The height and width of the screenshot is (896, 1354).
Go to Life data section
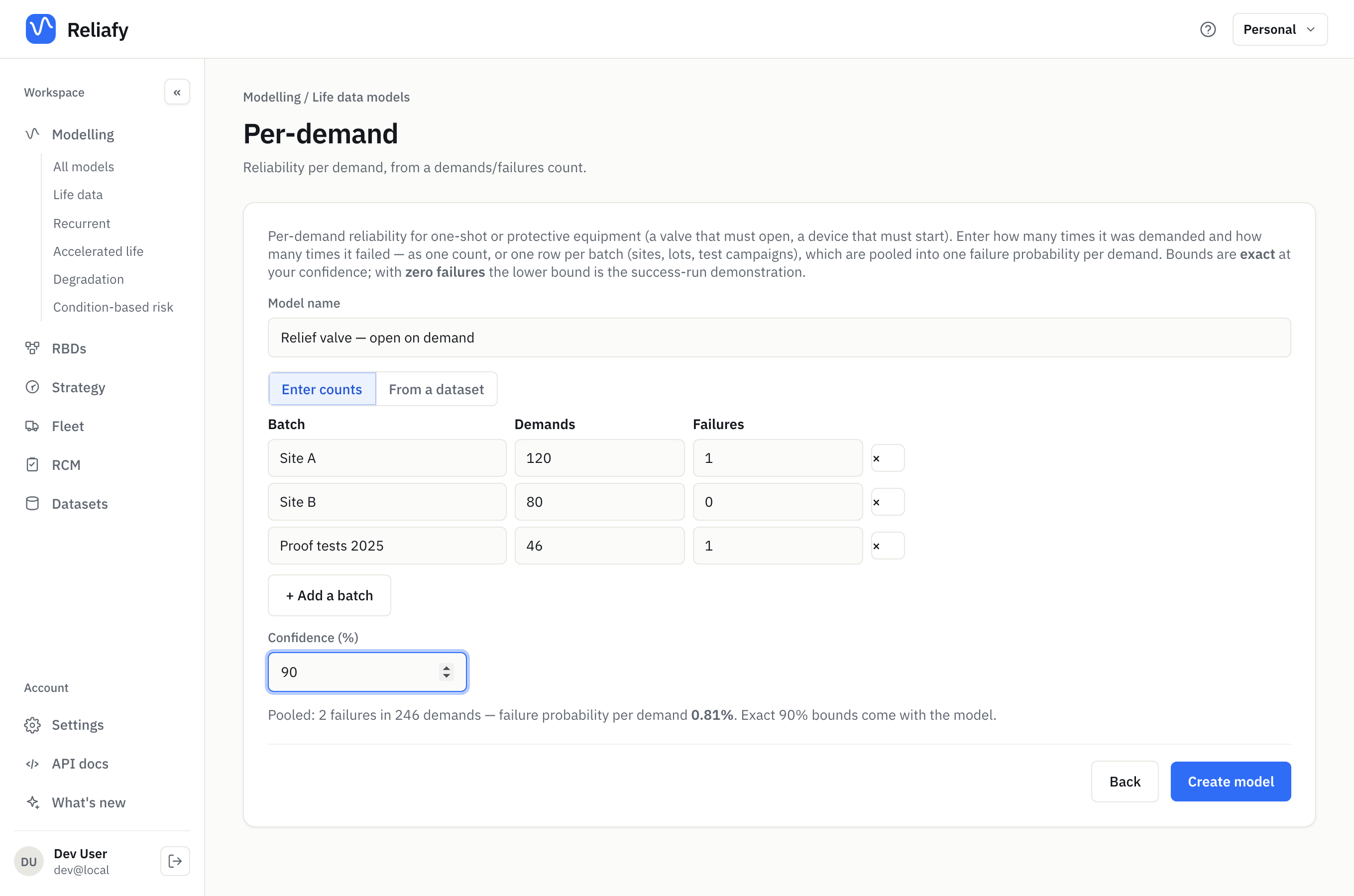tap(78, 194)
